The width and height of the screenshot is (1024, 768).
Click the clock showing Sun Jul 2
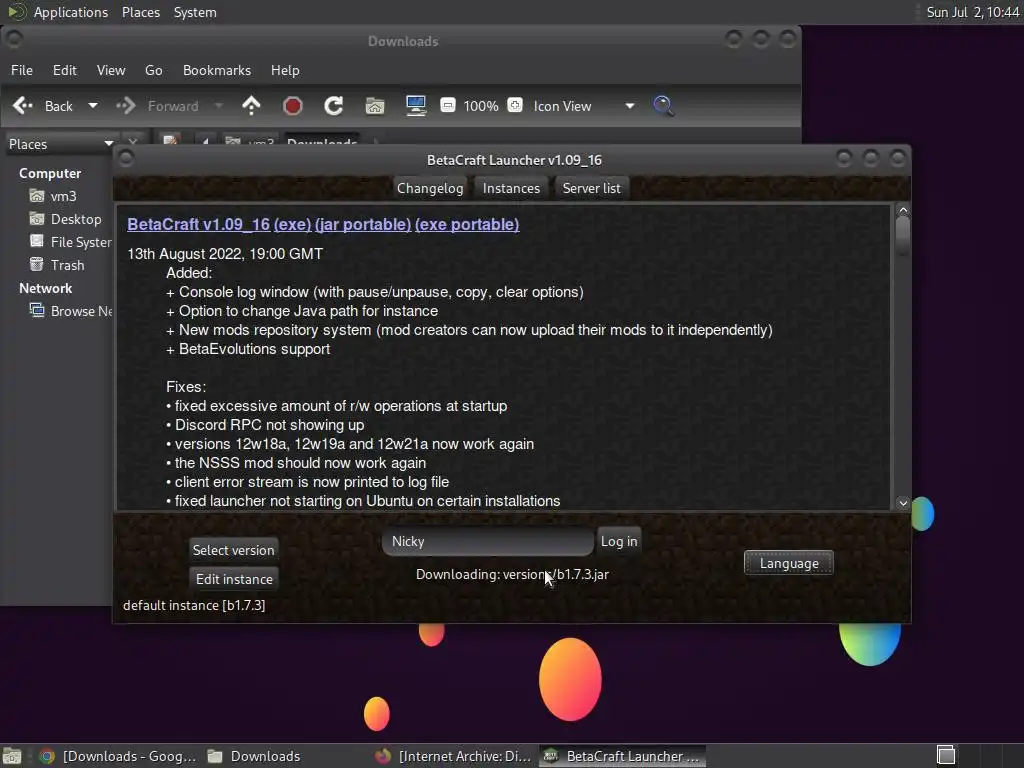[972, 12]
